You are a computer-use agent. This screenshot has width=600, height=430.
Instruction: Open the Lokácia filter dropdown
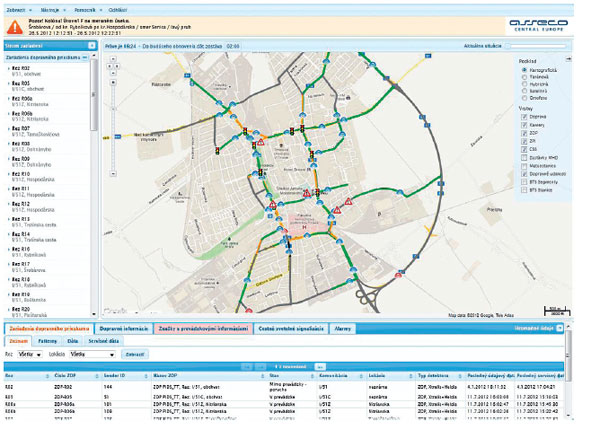[82, 354]
